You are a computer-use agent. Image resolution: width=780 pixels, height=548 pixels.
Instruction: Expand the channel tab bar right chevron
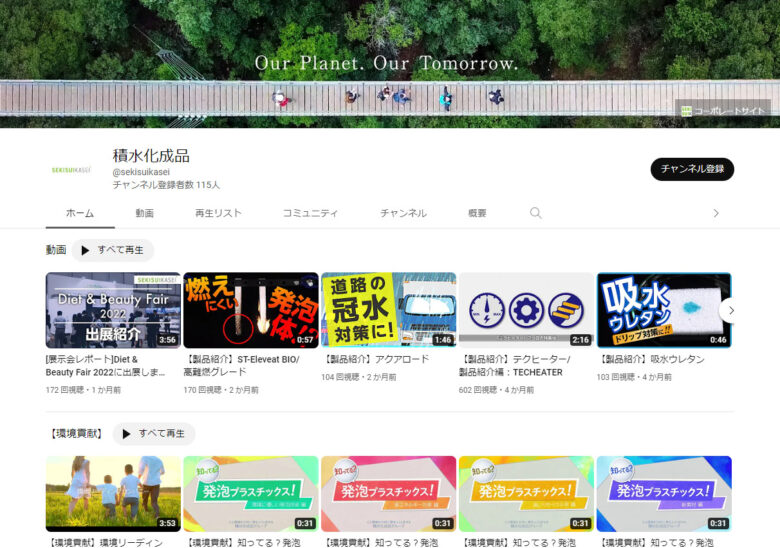click(x=716, y=213)
